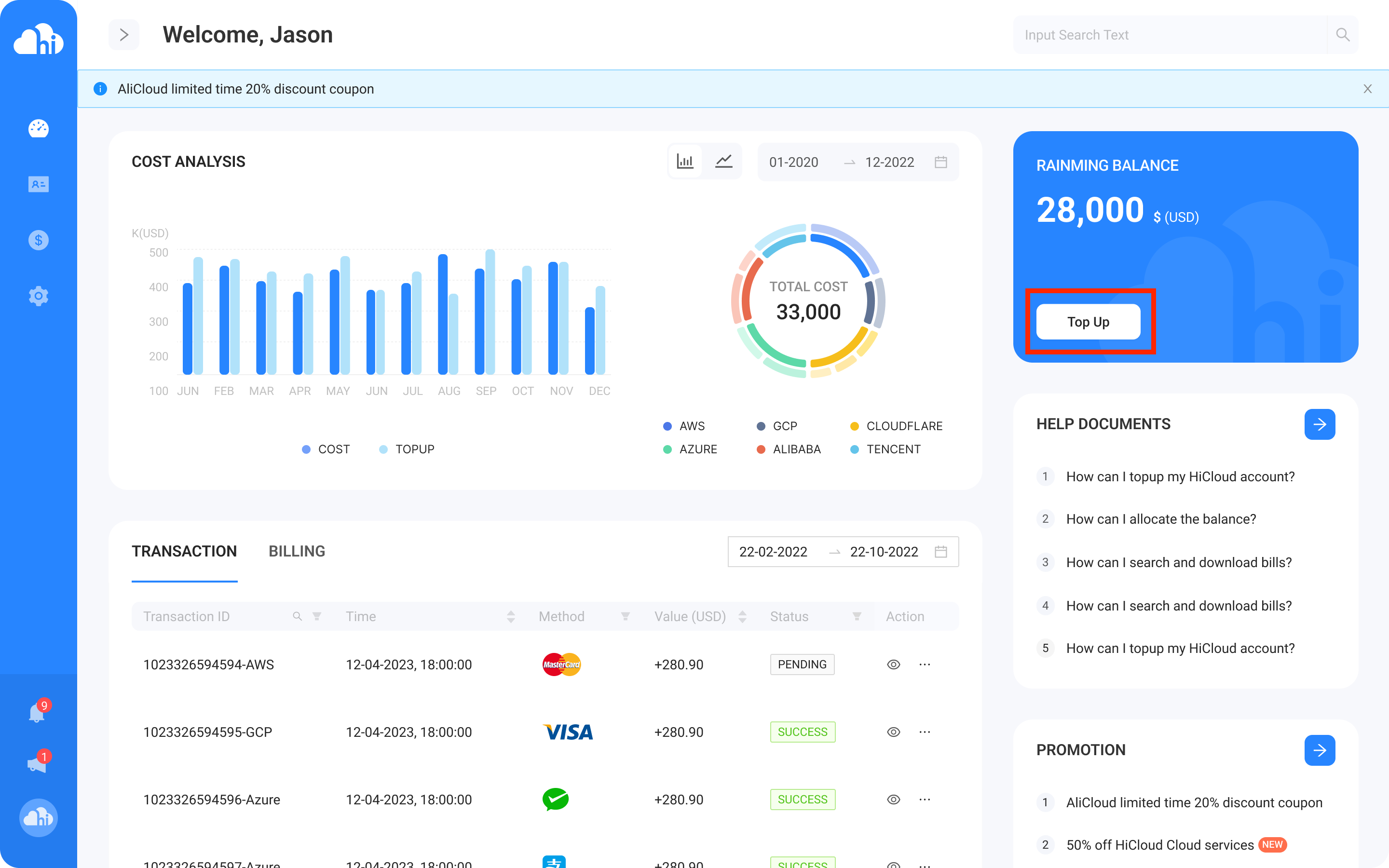
Task: Edit the 22-10-2022 transaction end date
Action: pos(884,552)
